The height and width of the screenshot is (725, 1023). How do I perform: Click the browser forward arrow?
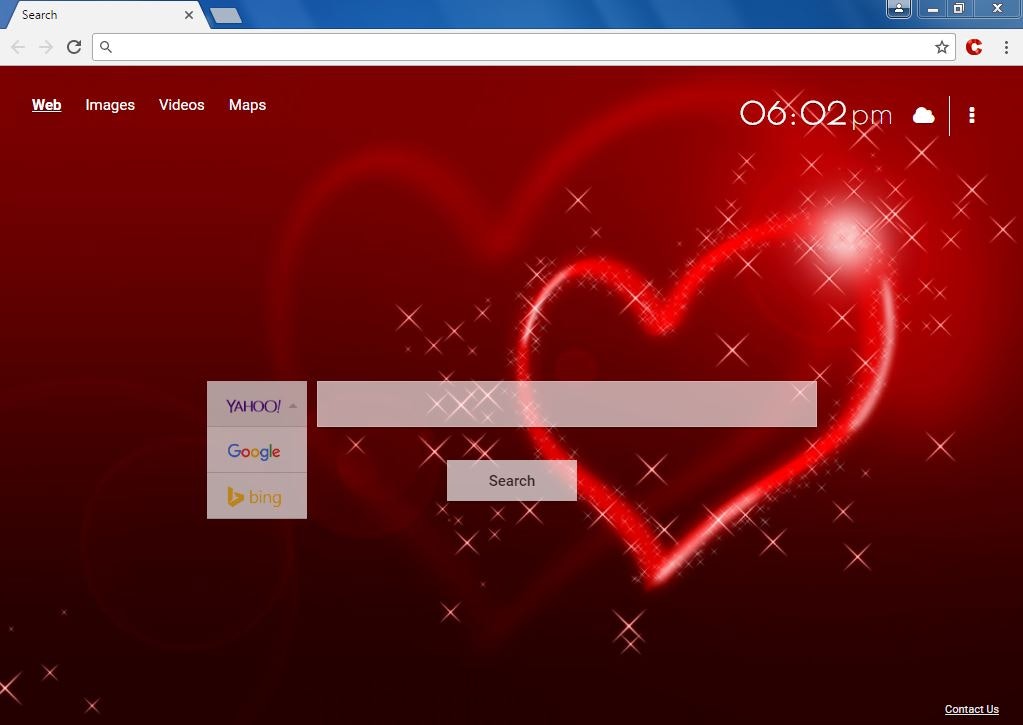[x=46, y=47]
